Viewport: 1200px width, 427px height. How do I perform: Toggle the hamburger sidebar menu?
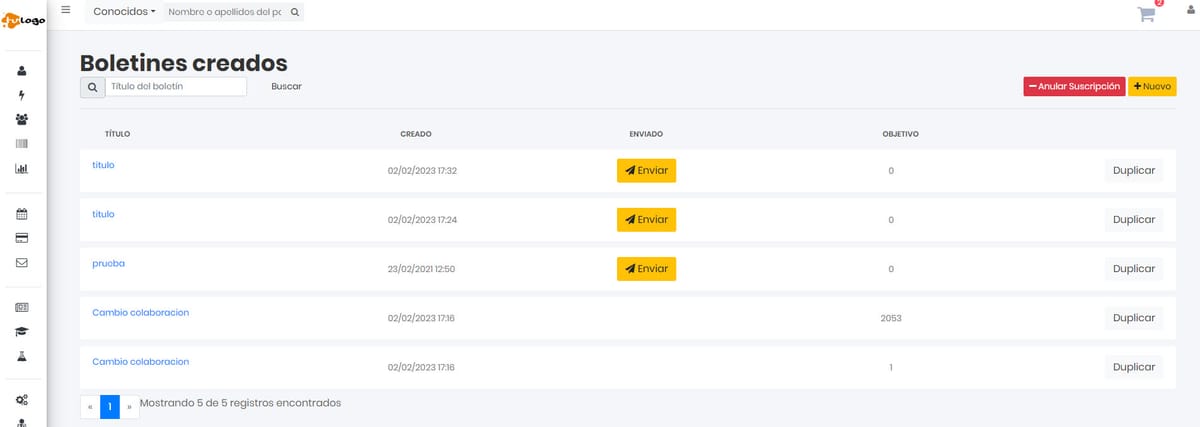click(66, 10)
